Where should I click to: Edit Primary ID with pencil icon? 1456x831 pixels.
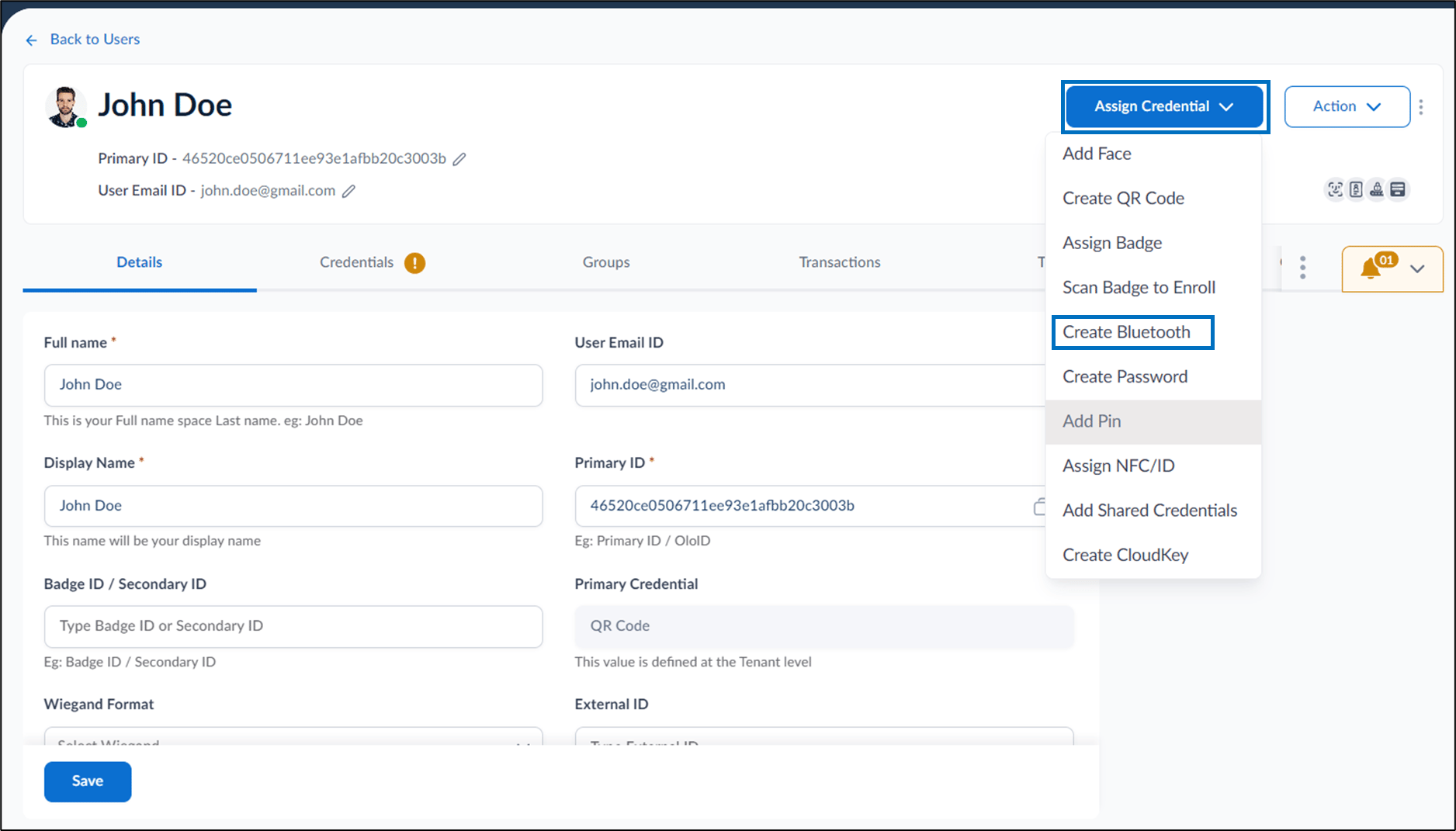(x=459, y=159)
